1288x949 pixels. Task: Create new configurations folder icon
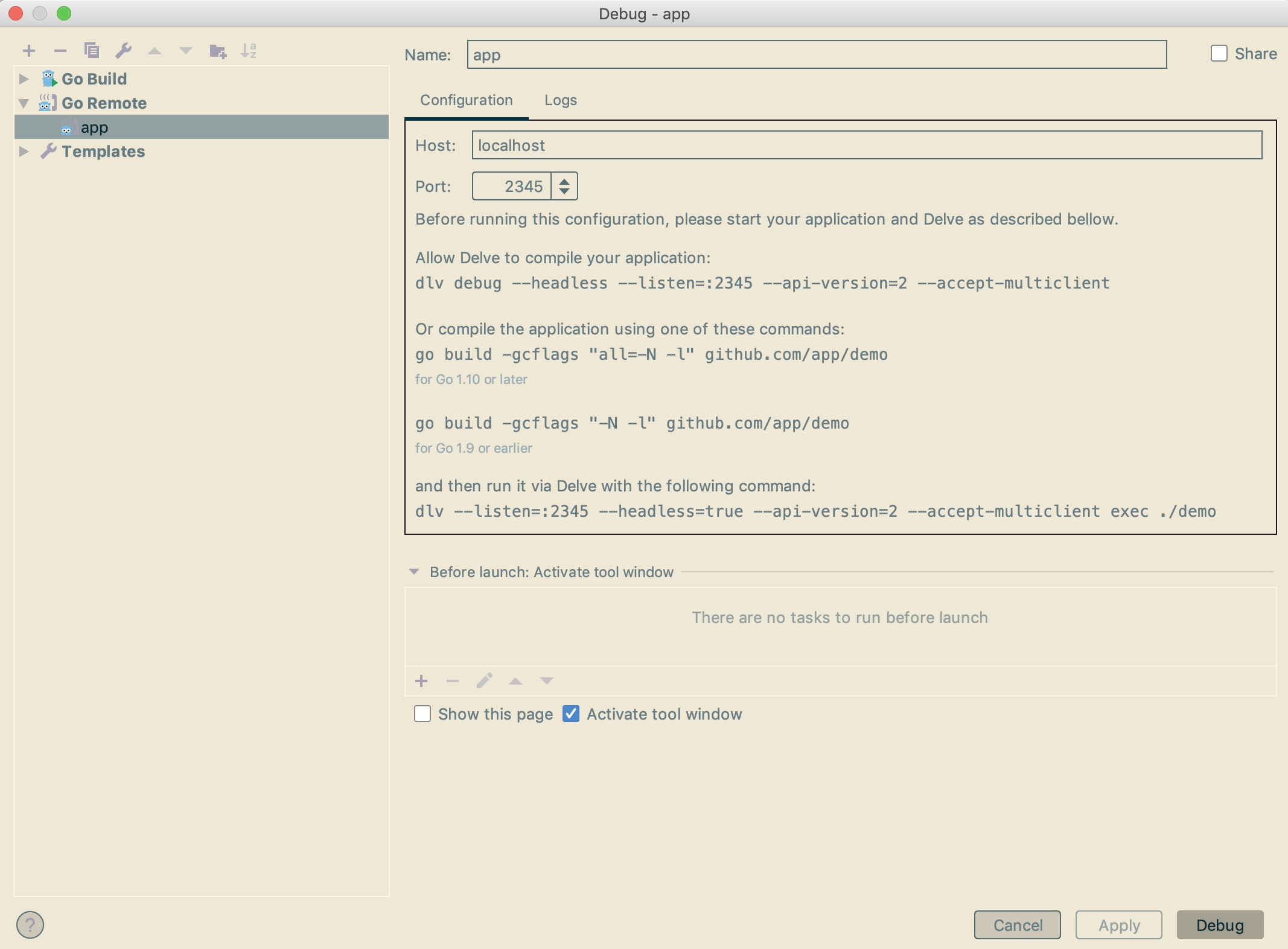(x=217, y=51)
